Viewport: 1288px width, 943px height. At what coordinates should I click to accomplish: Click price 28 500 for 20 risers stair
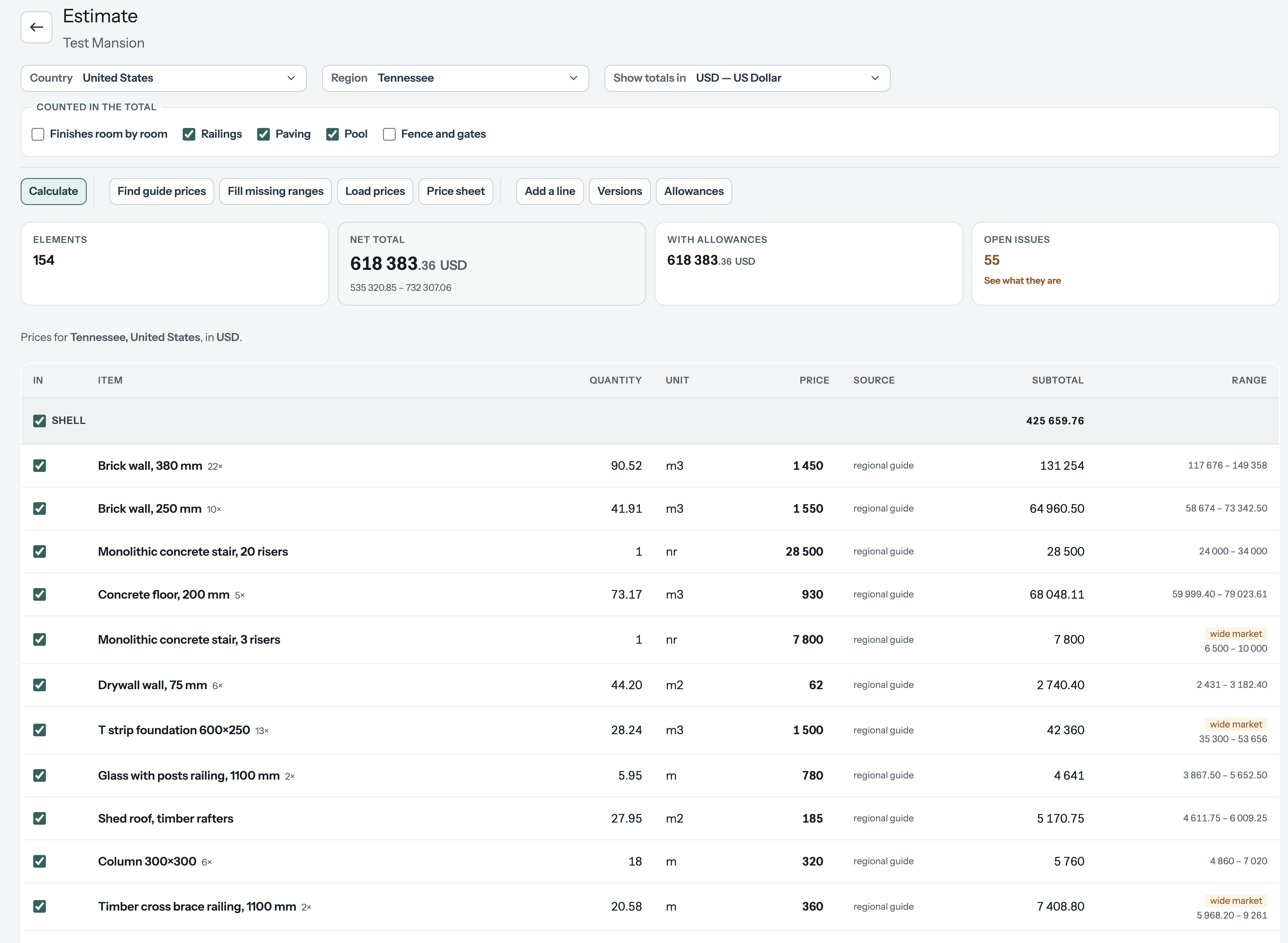(804, 551)
